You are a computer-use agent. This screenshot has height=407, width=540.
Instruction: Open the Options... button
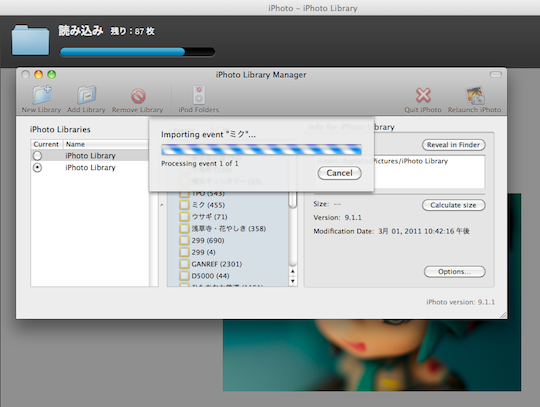(x=455, y=272)
